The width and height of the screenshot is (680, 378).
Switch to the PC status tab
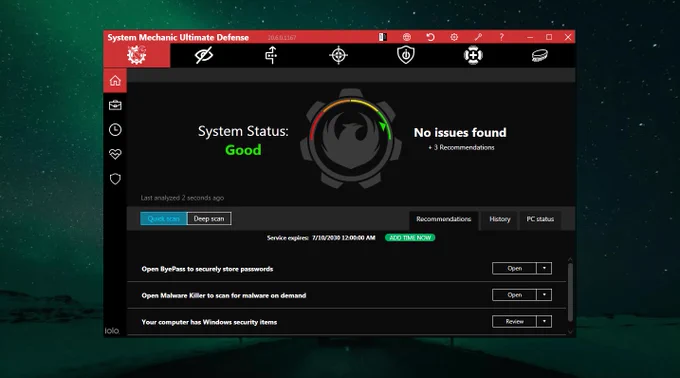[x=540, y=219]
